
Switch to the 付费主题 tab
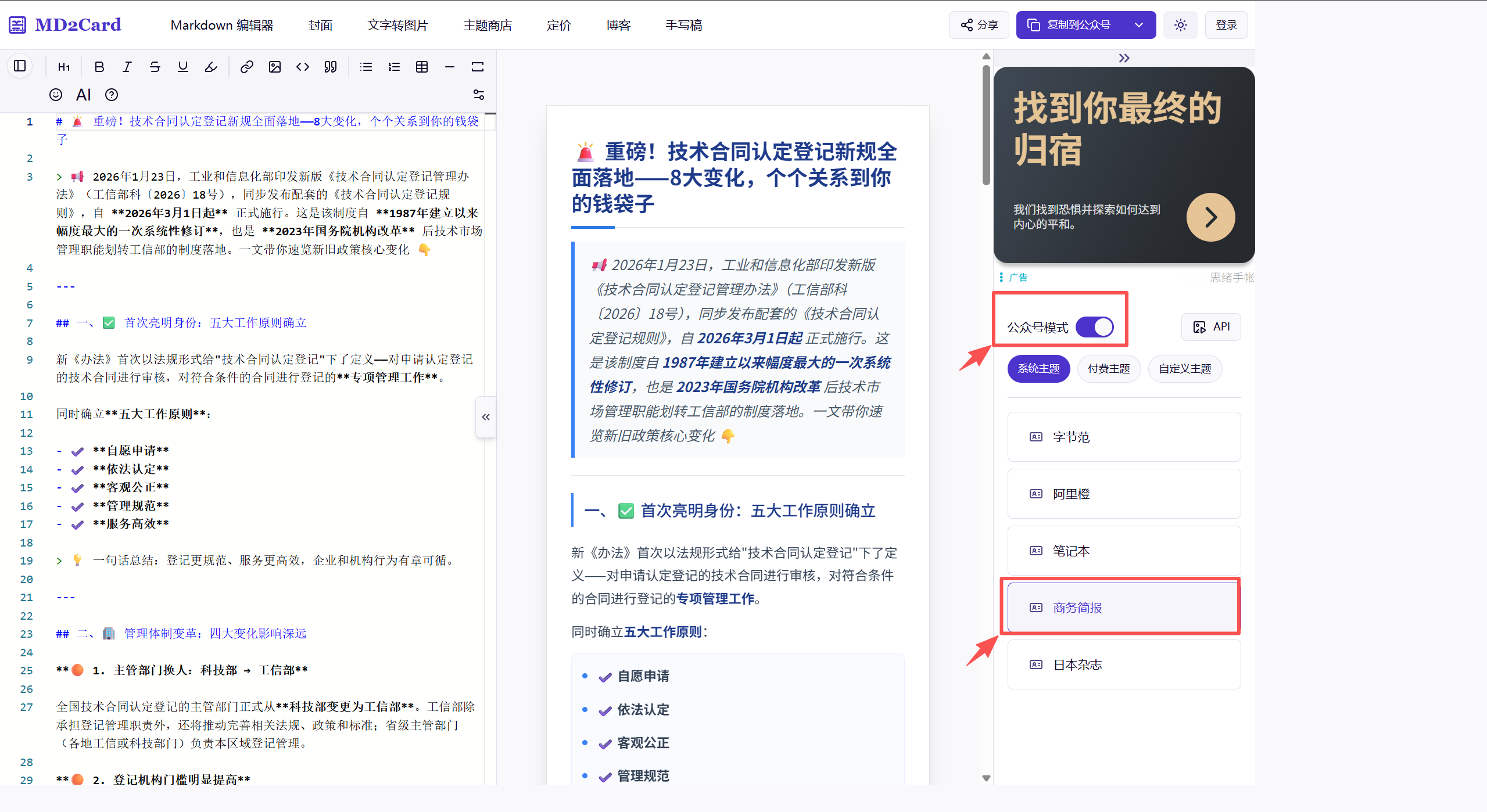tap(1109, 369)
